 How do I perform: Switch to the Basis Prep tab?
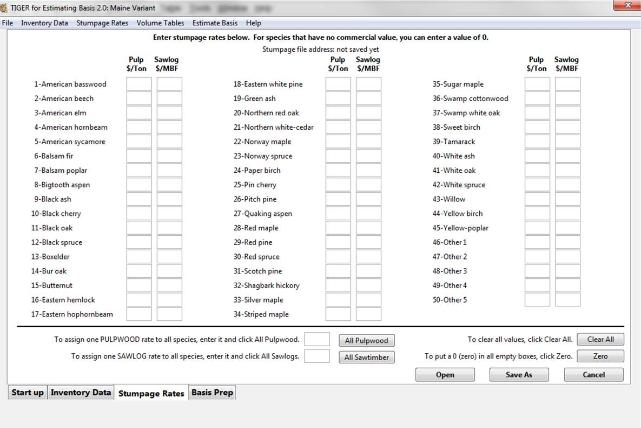tap(212, 393)
